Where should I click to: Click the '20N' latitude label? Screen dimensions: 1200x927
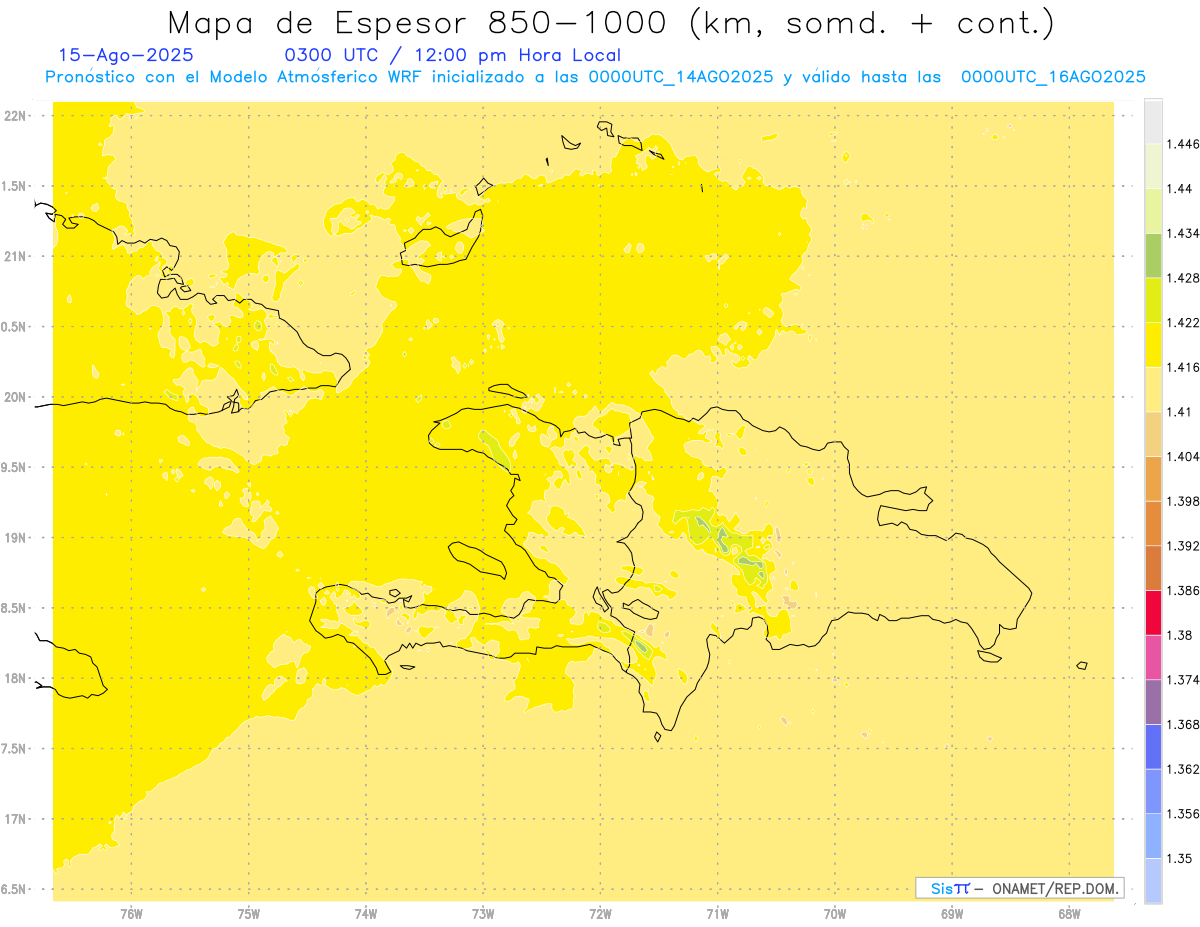pyautogui.click(x=15, y=397)
